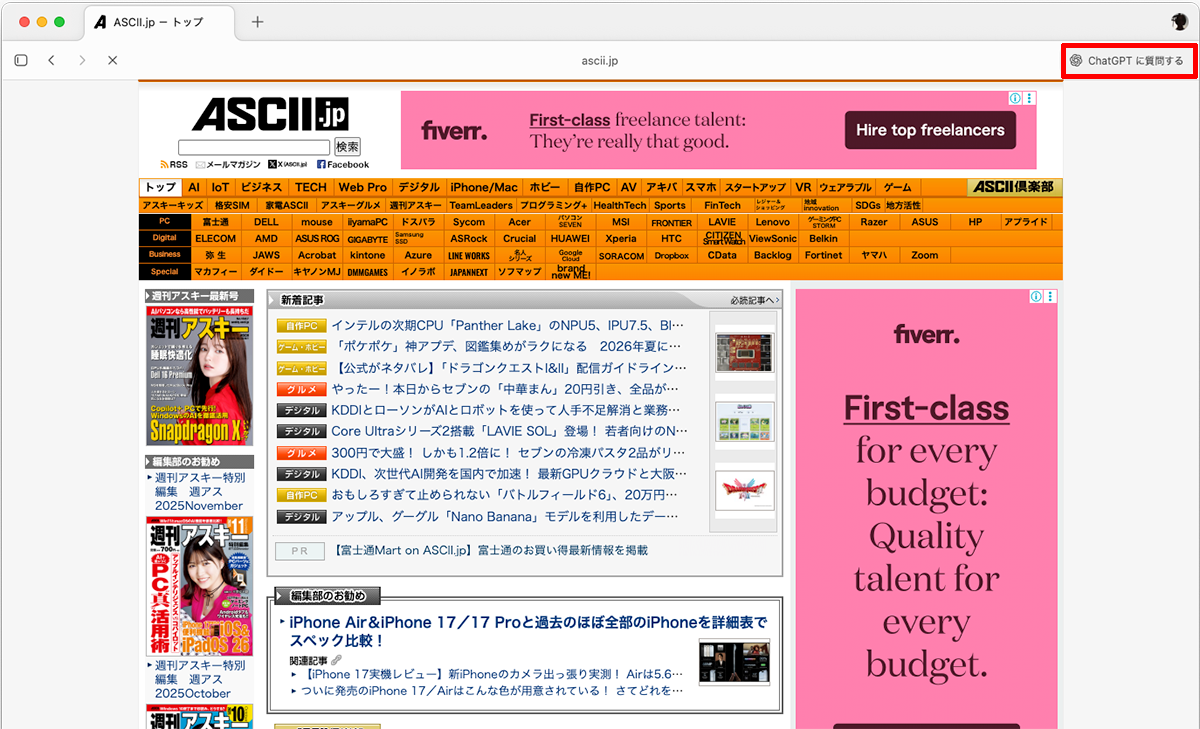This screenshot has height=729, width=1200.
Task: Click the PC真活用術 November magazine cover
Action: 200,585
